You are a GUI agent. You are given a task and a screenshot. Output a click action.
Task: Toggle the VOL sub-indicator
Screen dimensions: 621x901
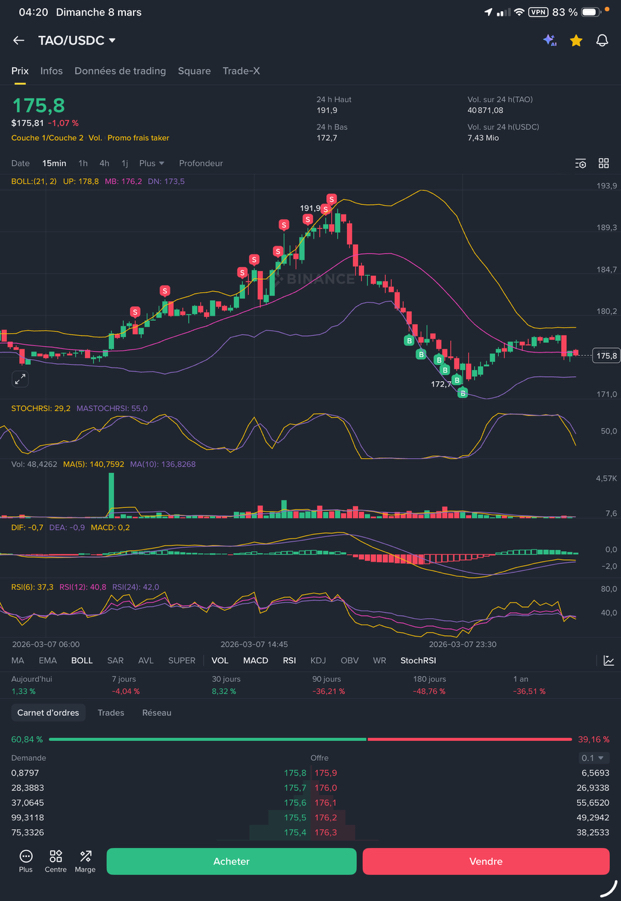[219, 661]
